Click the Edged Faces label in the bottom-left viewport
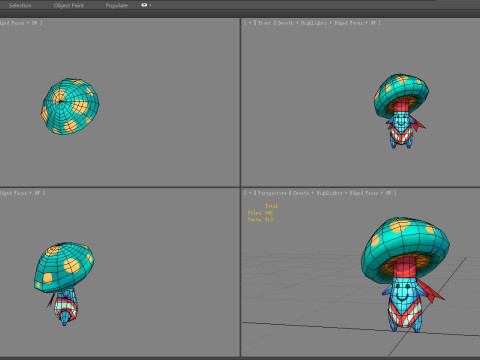 point(13,193)
